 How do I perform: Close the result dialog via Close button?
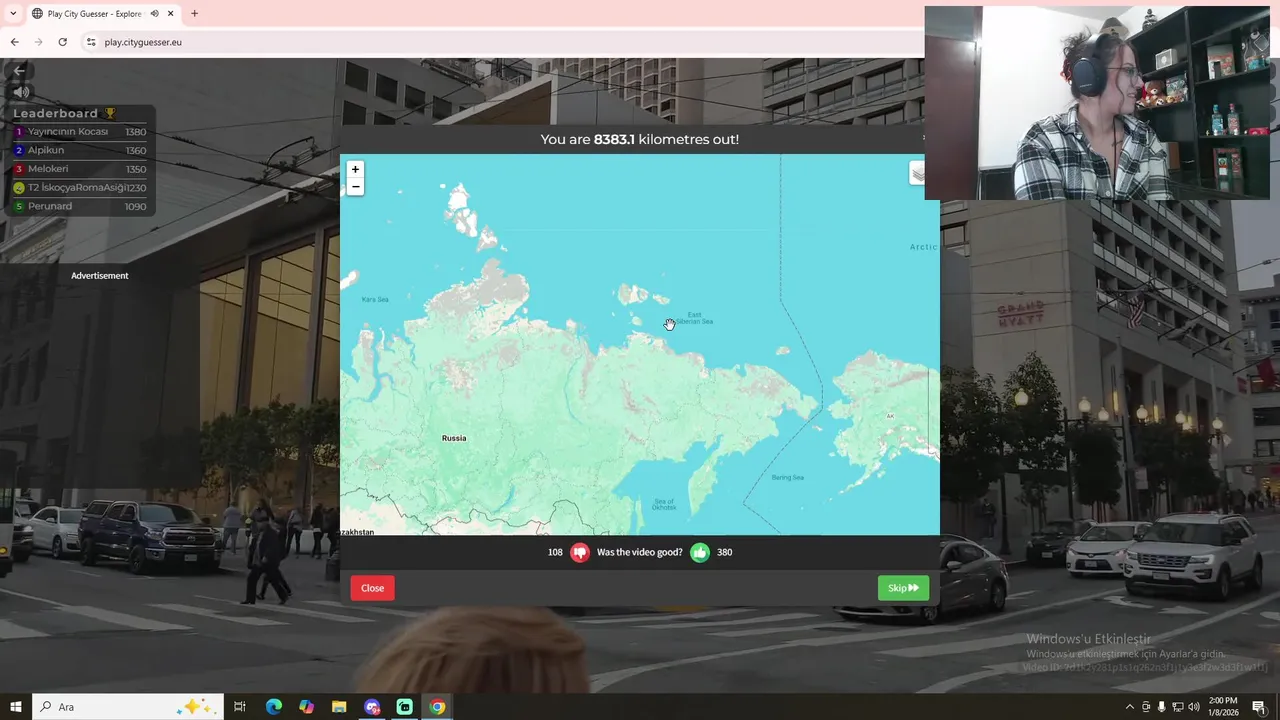(373, 588)
